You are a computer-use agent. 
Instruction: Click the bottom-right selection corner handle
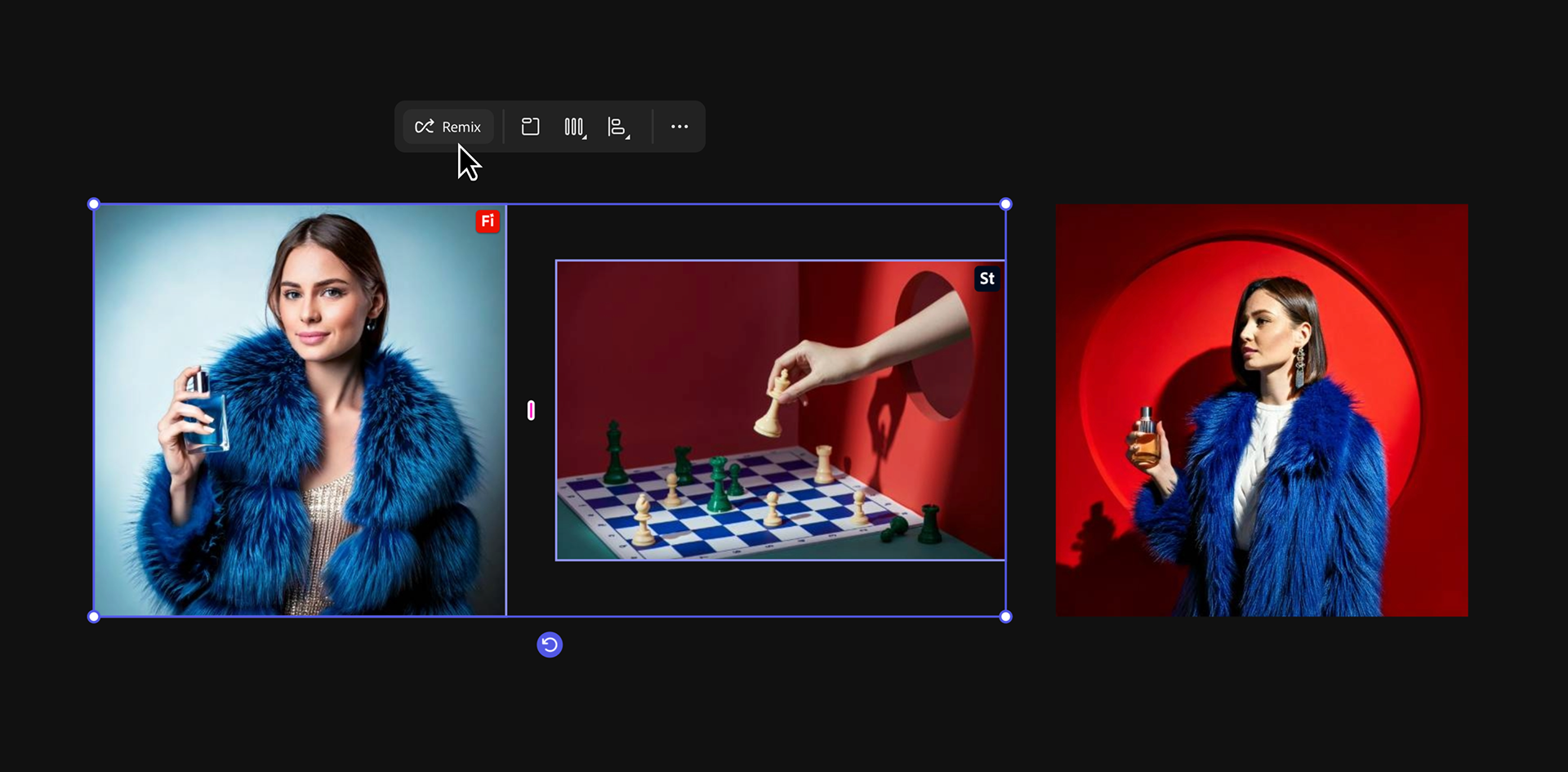(x=1006, y=617)
